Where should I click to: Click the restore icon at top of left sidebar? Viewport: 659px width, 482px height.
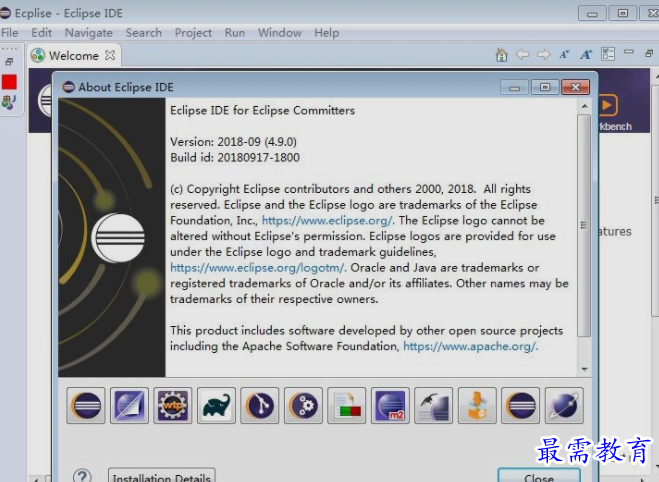pos(9,62)
